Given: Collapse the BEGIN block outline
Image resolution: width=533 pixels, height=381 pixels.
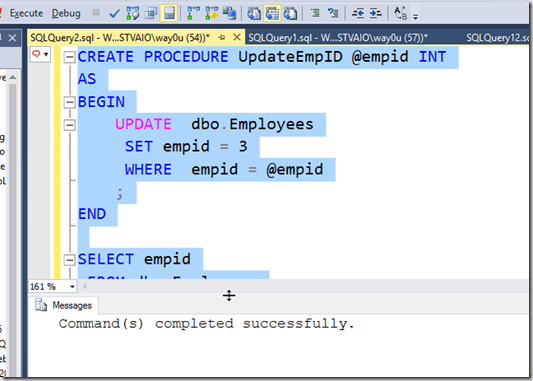Looking at the screenshot, I should pyautogui.click(x=69, y=102).
